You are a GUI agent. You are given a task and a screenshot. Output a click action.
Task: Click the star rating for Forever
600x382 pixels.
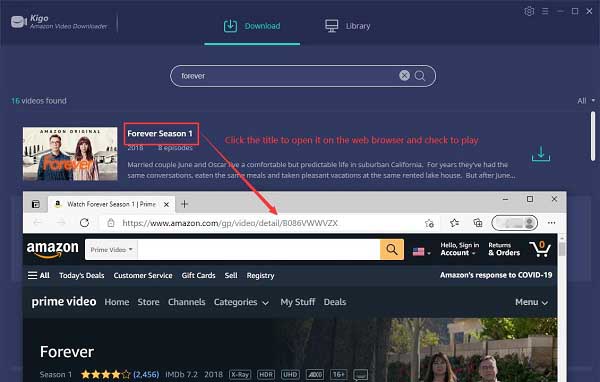[x=106, y=374]
